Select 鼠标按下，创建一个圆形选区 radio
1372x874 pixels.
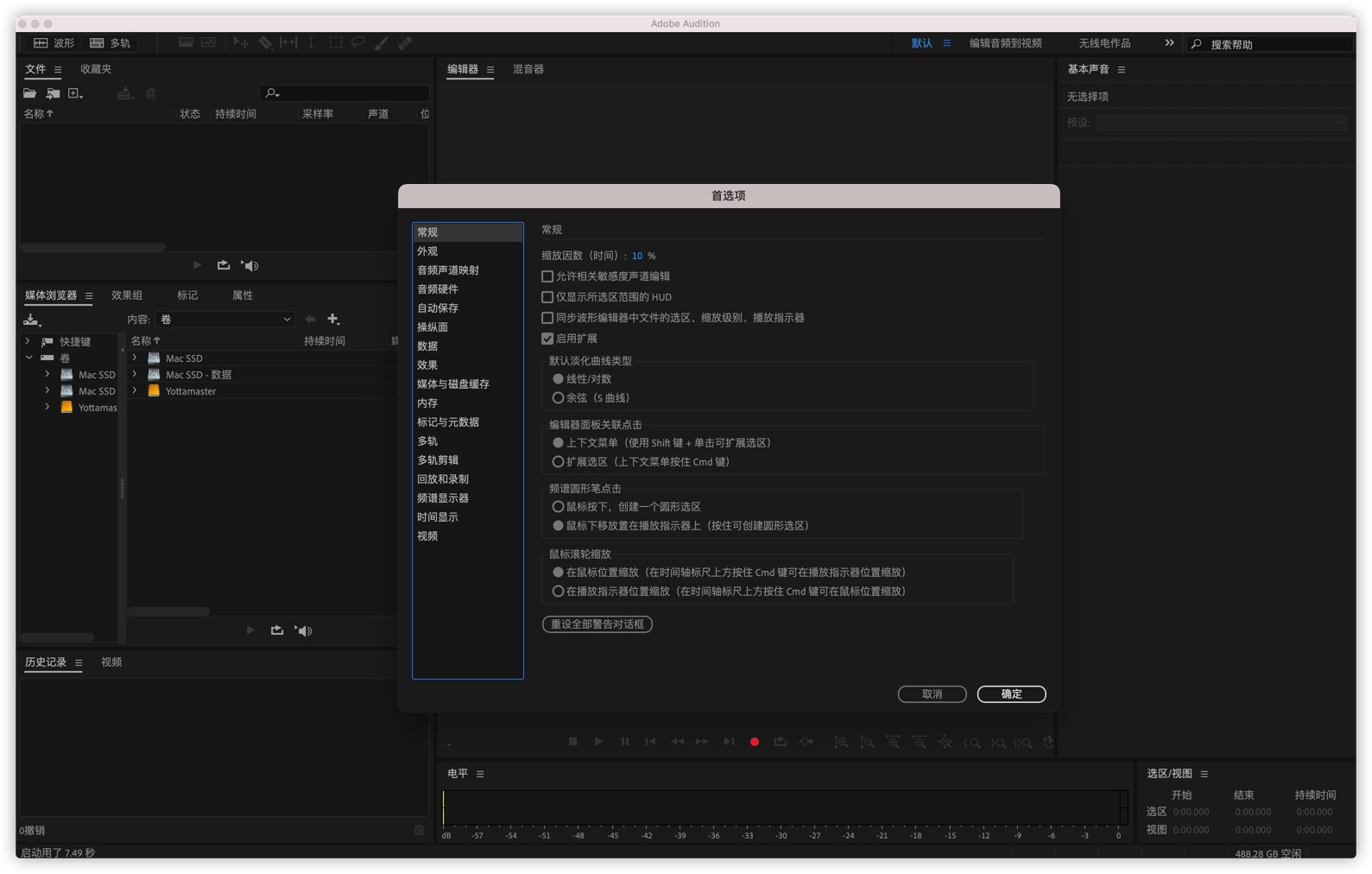[558, 507]
